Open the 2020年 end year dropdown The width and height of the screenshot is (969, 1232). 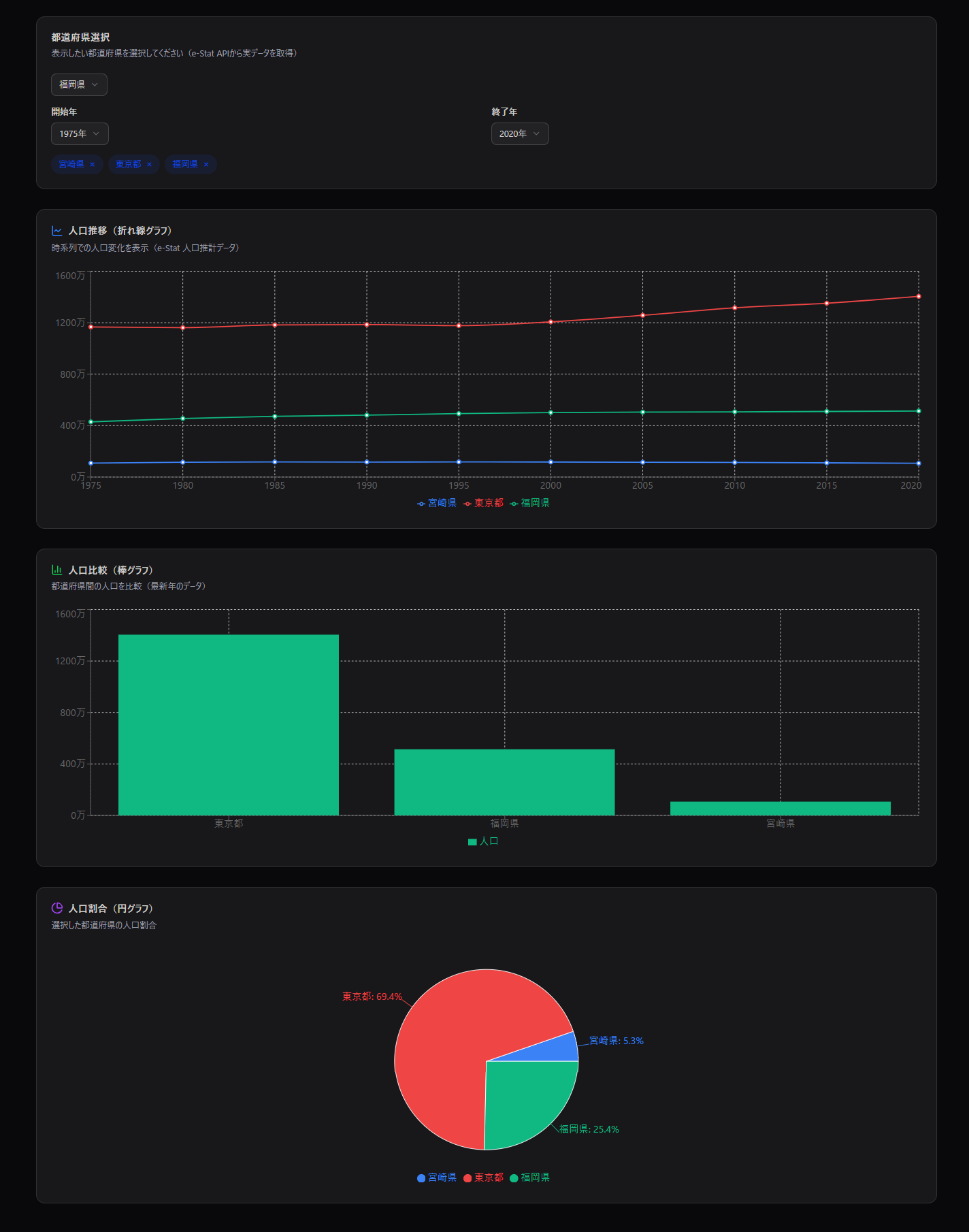520,133
